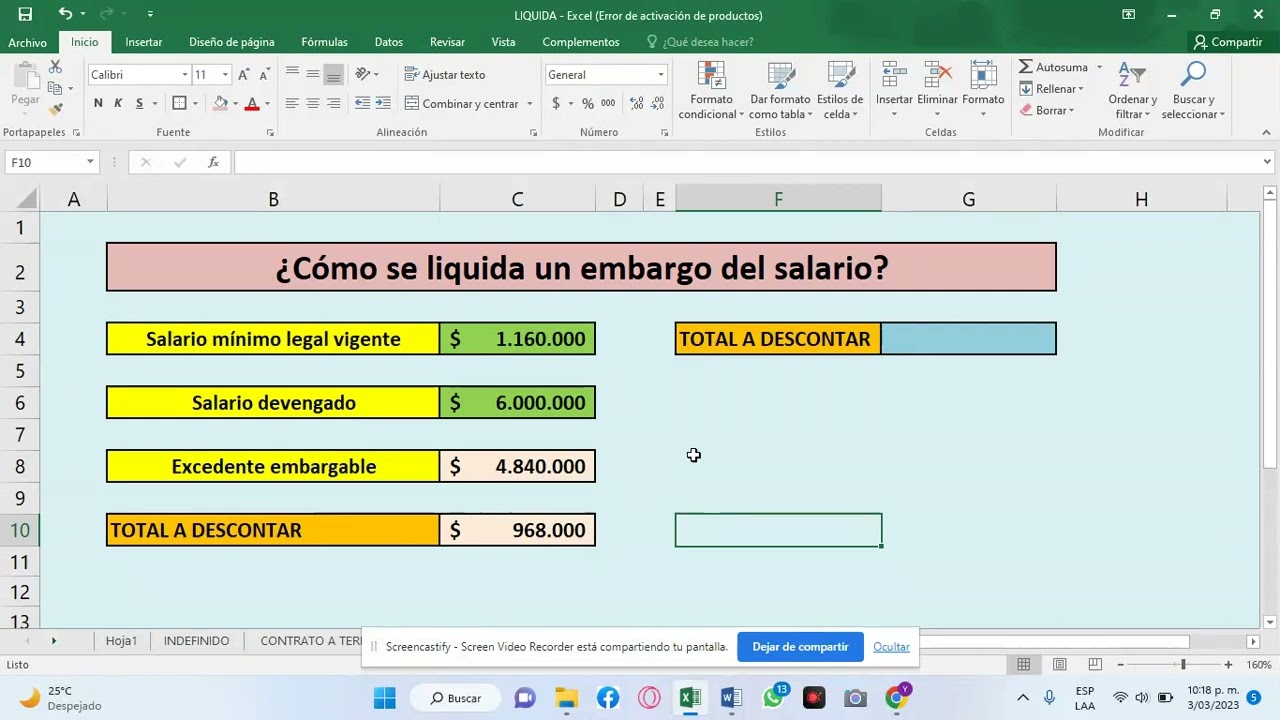The width and height of the screenshot is (1280, 720).
Task: Click Combinar y centrar button
Action: coord(462,104)
